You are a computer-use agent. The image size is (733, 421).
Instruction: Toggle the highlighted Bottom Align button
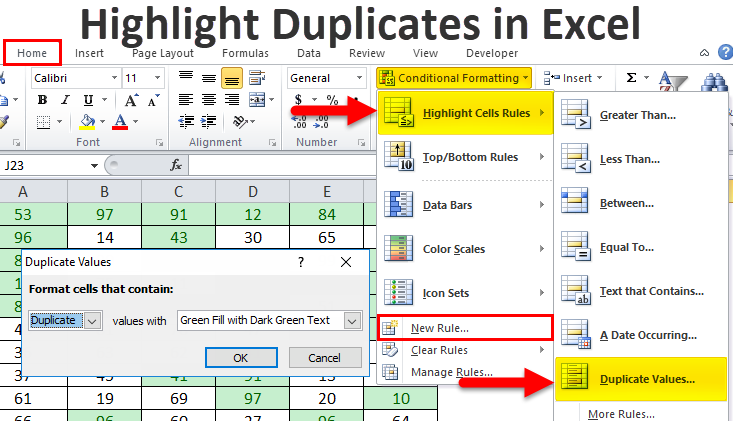[232, 78]
